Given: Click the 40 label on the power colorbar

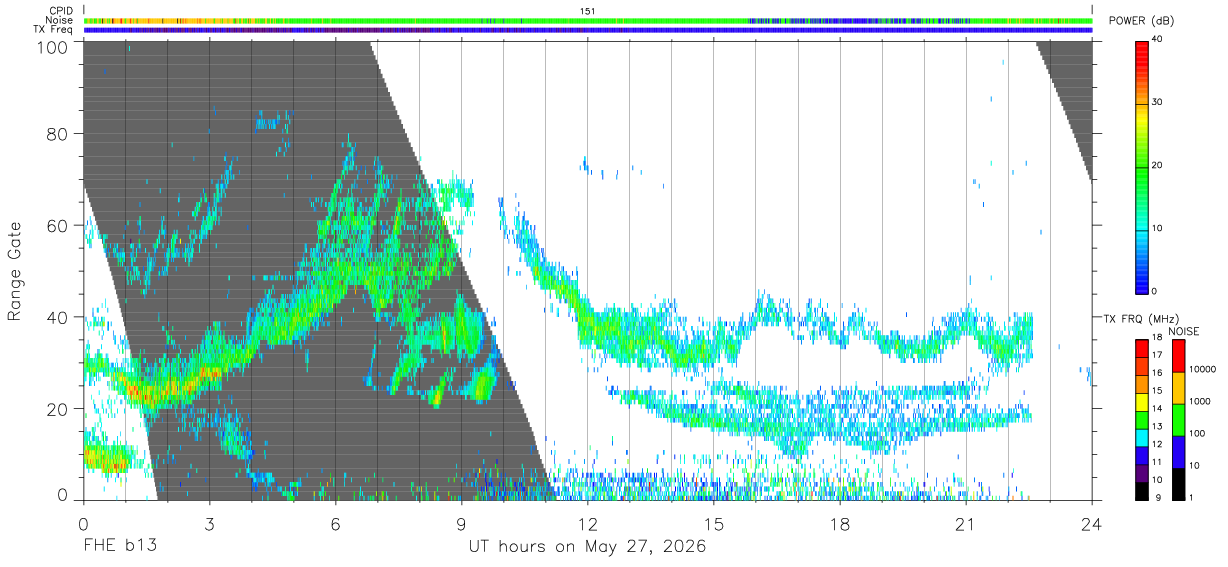Looking at the screenshot, I should [1157, 39].
